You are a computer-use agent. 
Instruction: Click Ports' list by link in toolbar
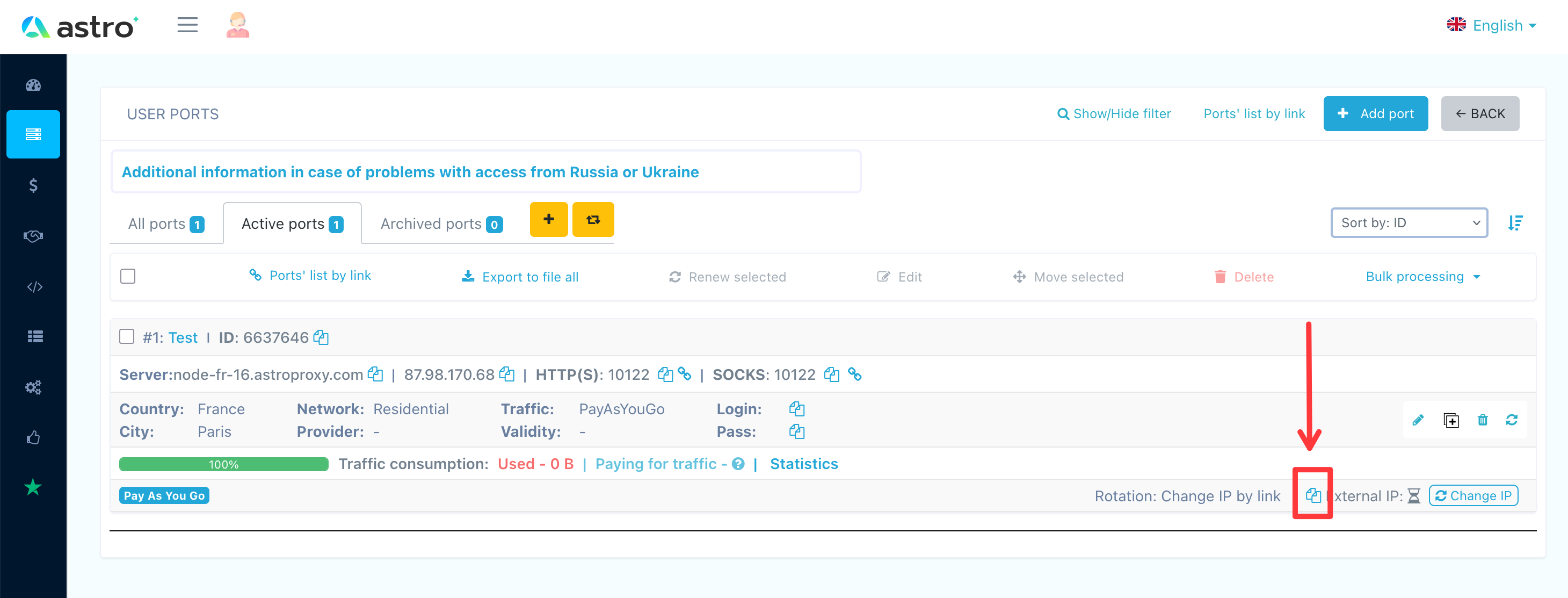(x=310, y=275)
